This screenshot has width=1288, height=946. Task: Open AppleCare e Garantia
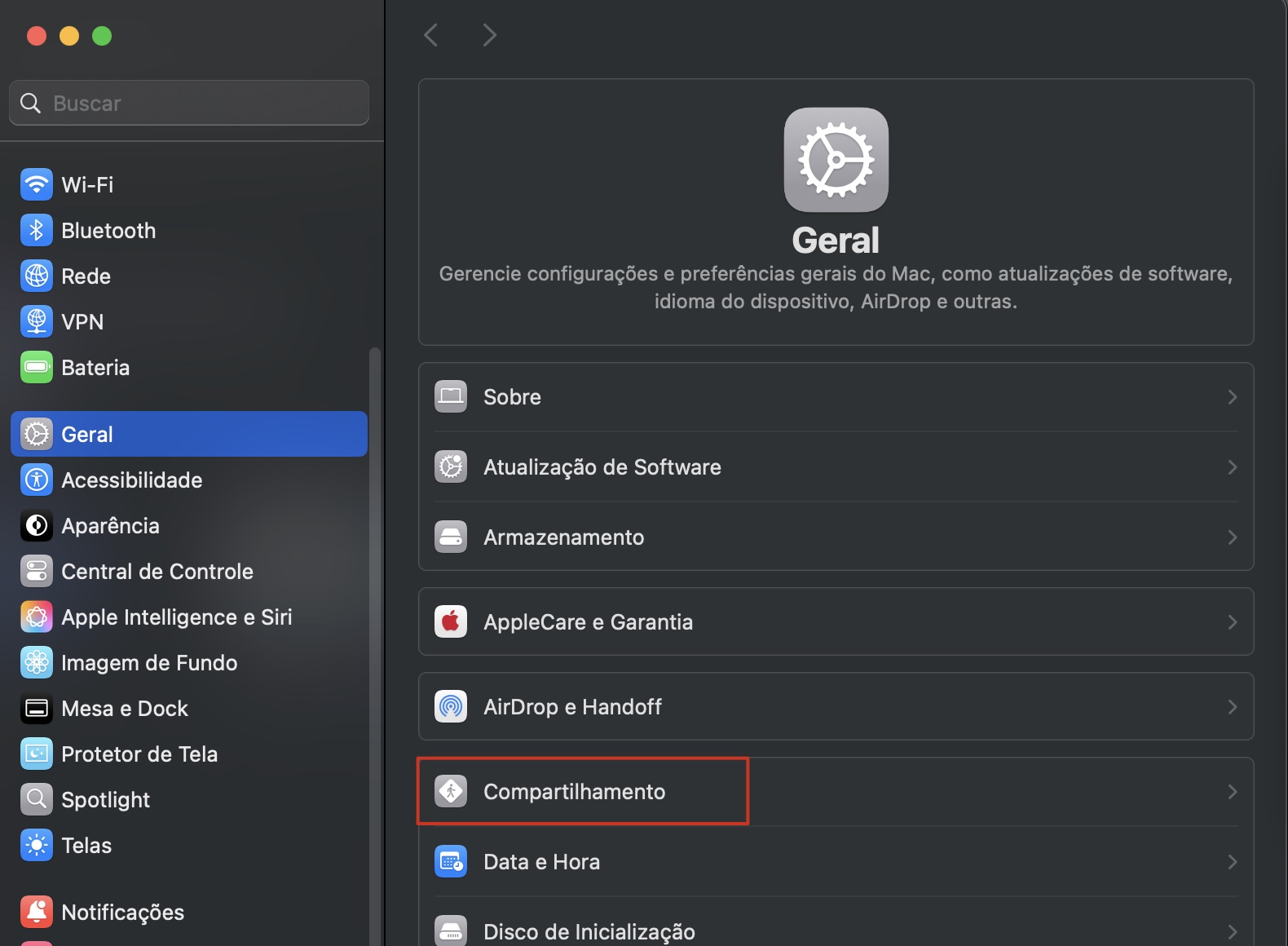(589, 621)
